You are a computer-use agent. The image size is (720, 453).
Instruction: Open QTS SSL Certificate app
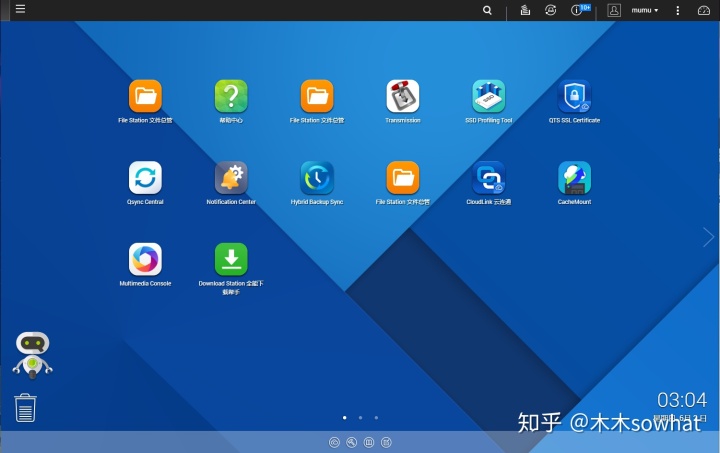click(574, 96)
